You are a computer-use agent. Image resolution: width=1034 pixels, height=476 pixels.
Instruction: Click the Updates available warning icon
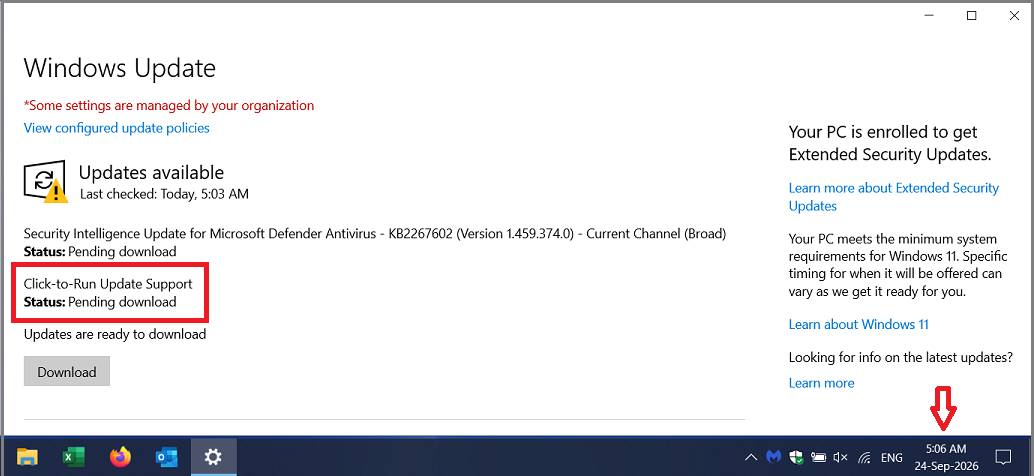pos(46,181)
